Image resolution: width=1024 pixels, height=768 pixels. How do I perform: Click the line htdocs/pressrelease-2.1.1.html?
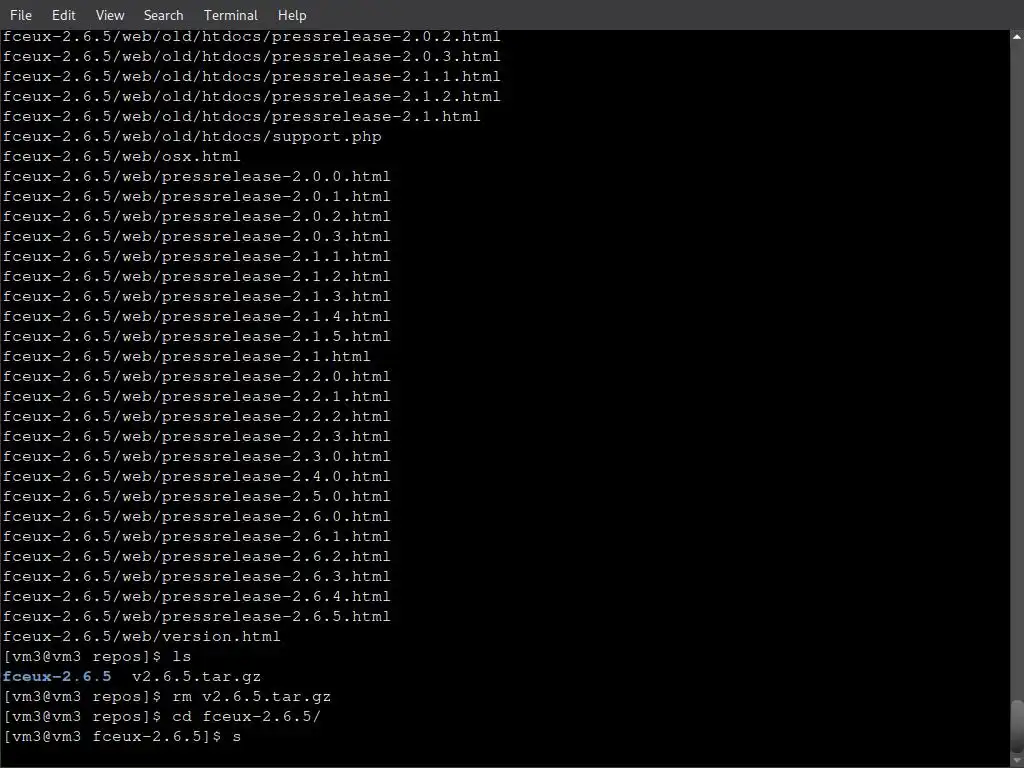[251, 76]
